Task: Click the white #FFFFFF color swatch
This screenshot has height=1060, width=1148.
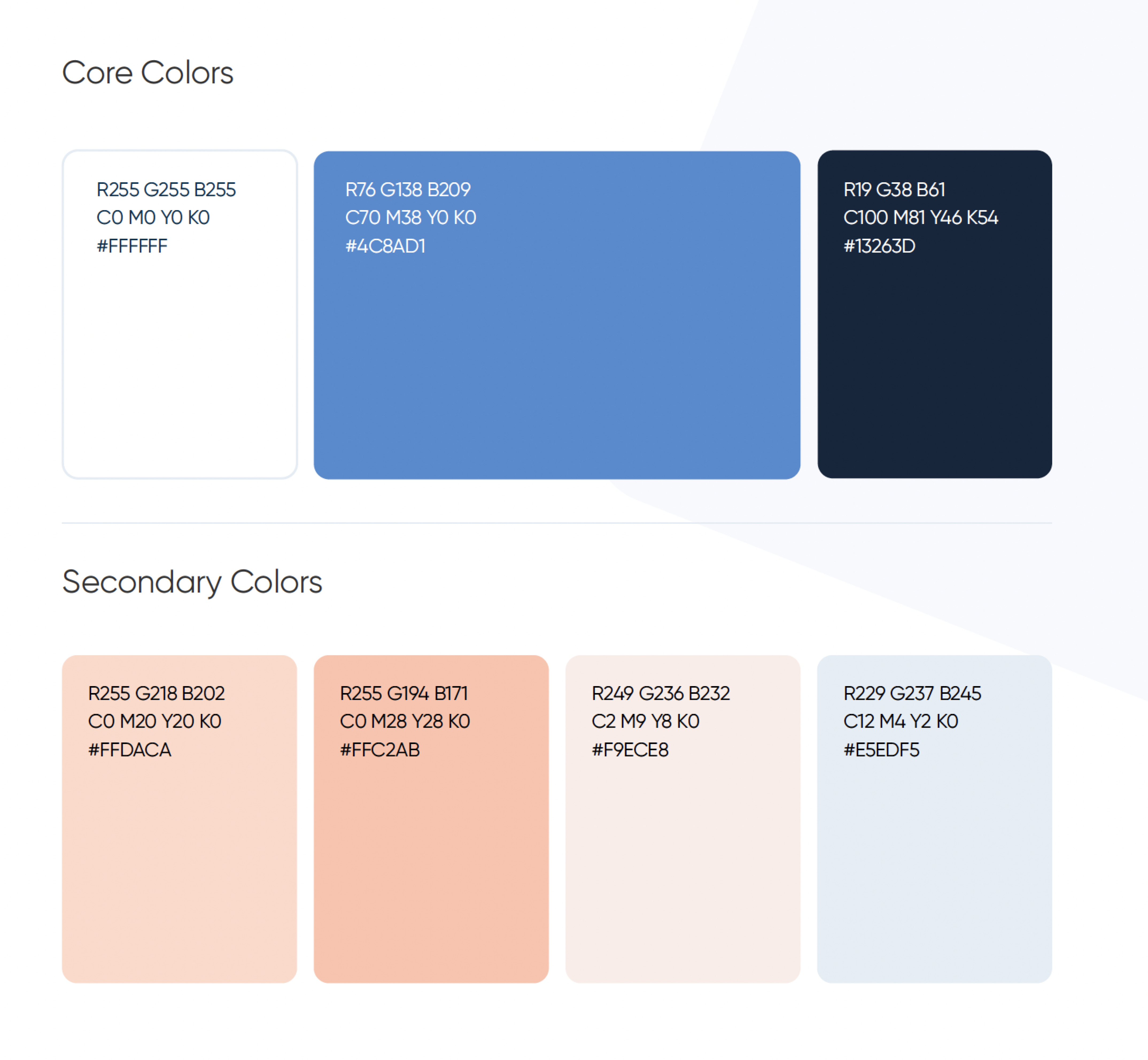Action: 180,314
